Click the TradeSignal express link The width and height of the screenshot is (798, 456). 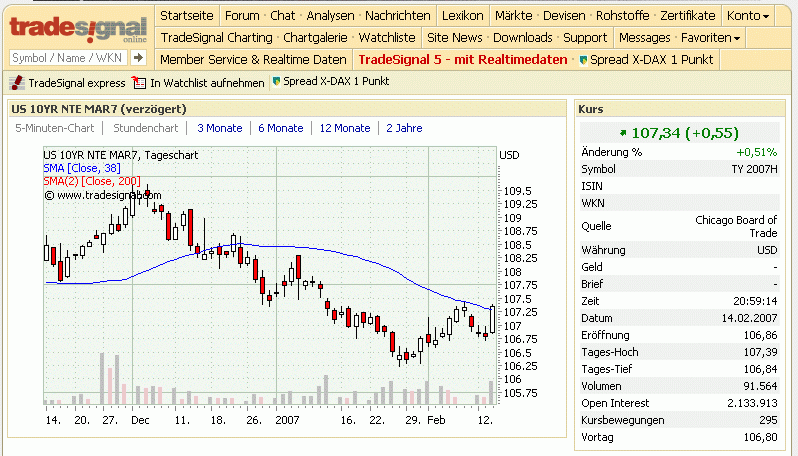pos(77,83)
